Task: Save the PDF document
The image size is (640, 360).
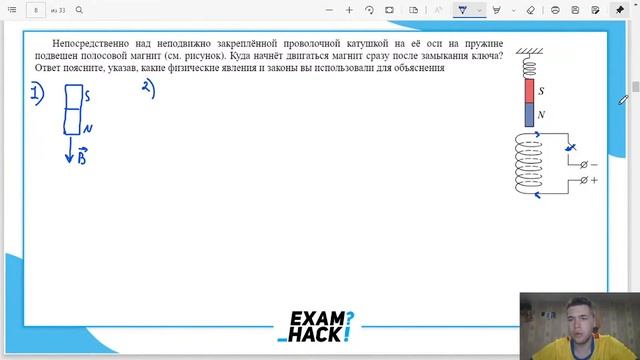Action: [575, 10]
